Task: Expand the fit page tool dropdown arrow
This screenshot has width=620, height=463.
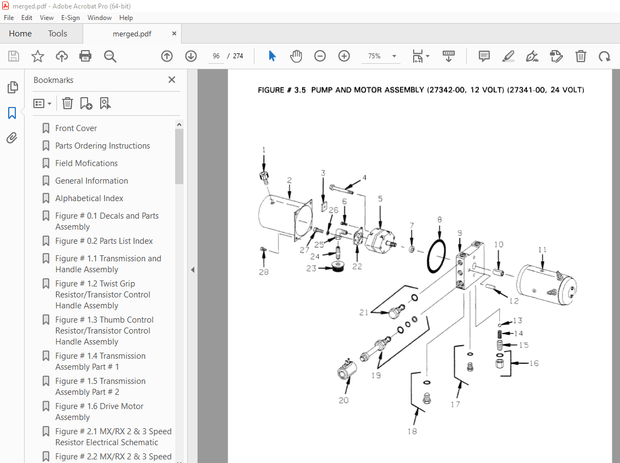Action: pos(428,56)
